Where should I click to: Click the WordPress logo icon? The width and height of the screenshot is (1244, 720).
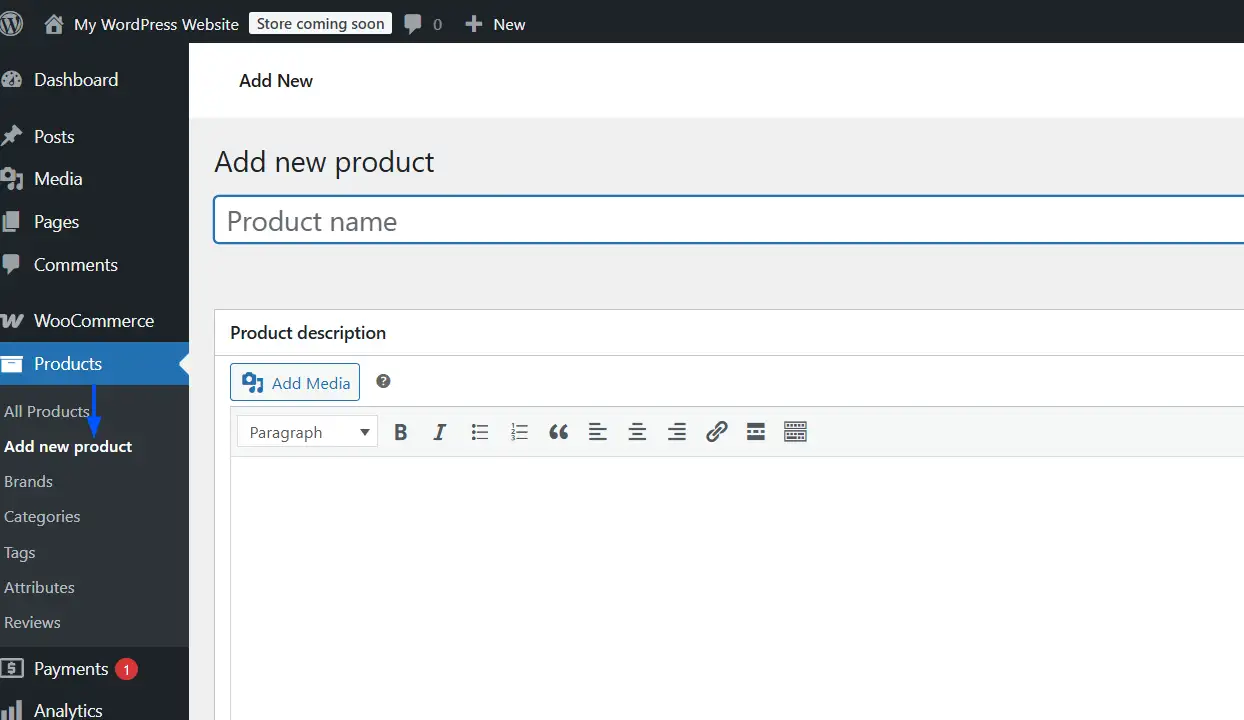click(11, 24)
